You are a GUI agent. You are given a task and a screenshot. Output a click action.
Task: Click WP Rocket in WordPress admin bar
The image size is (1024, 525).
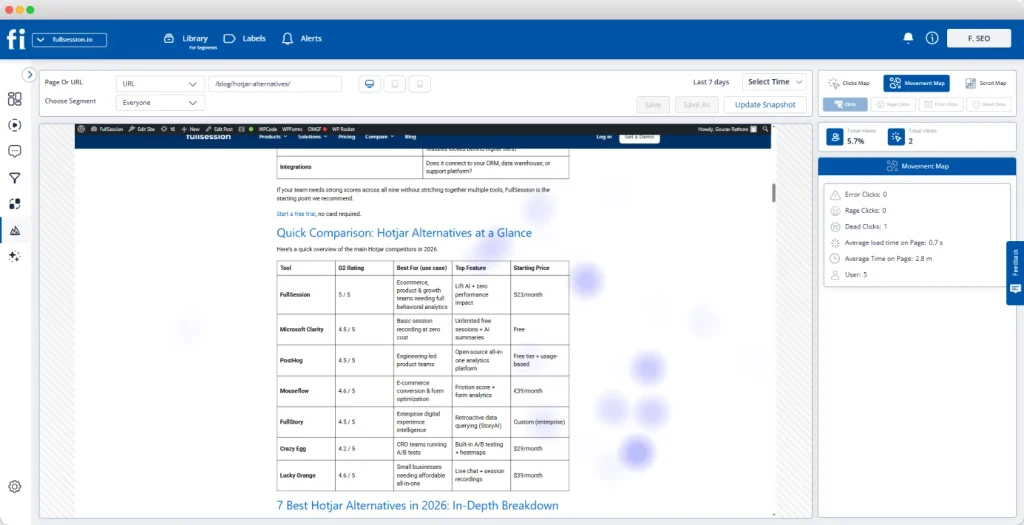click(344, 129)
